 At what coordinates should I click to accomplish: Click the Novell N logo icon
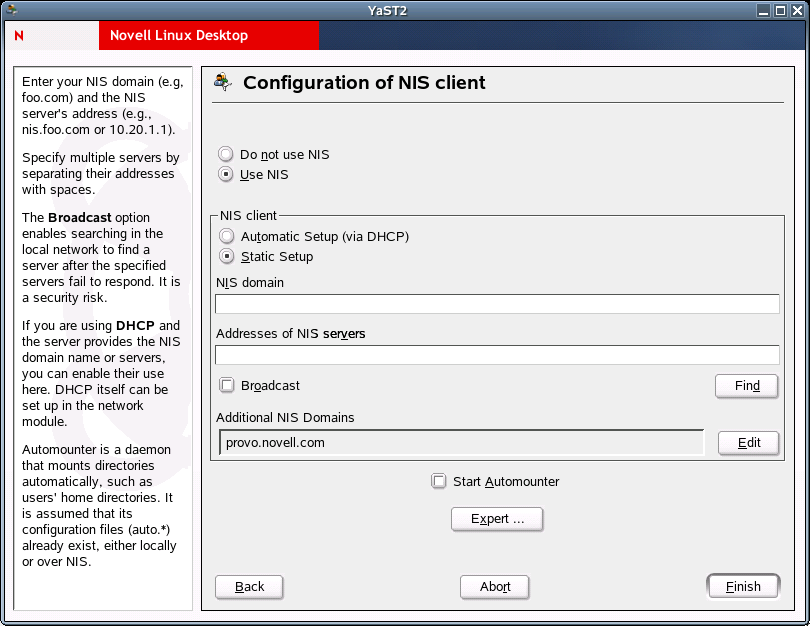coord(19,36)
